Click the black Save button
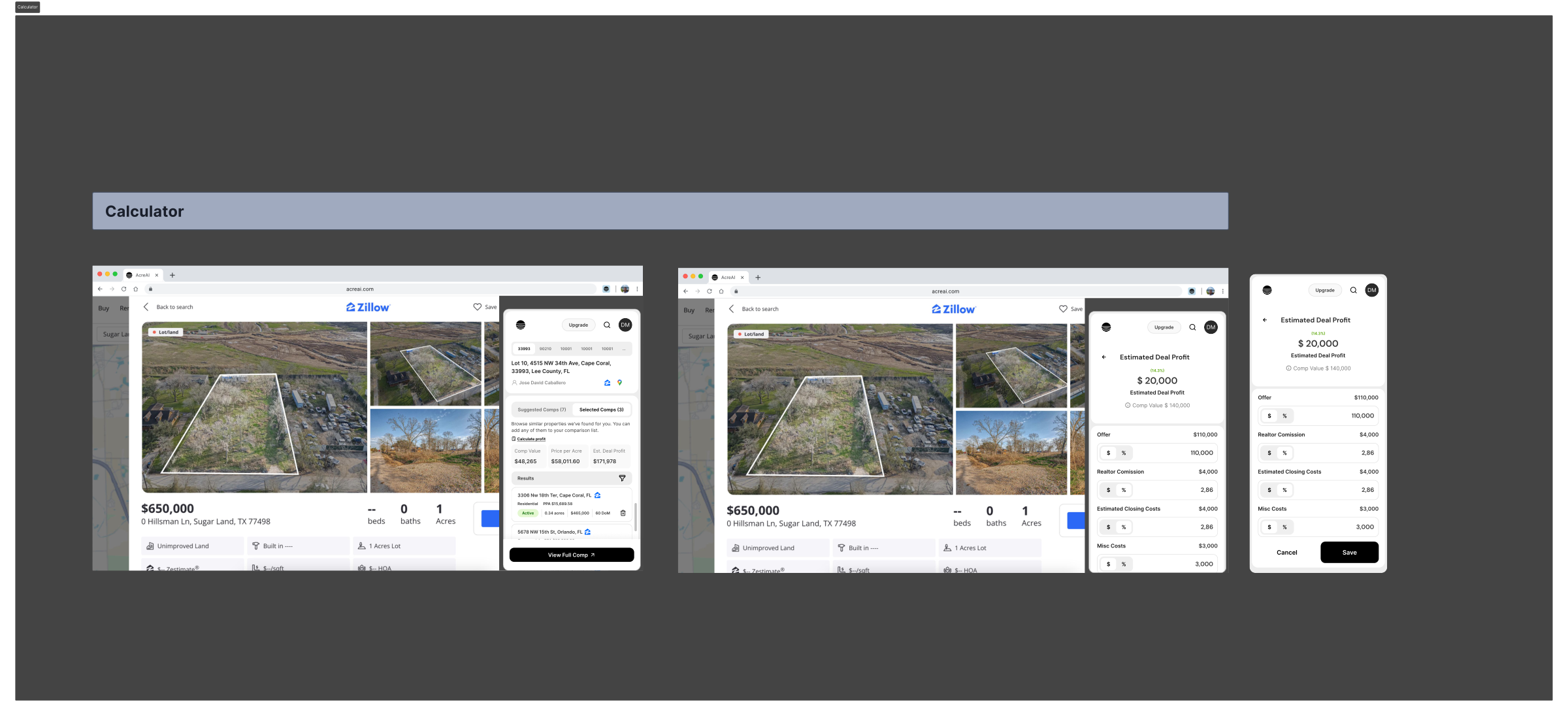The height and width of the screenshot is (716, 1568). click(x=1349, y=553)
